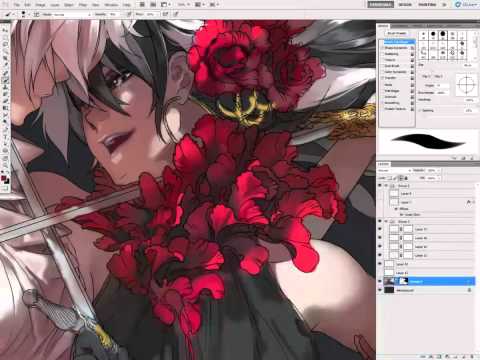Show more workspaces via double-arrow
Viewport: 480px width, 360px height.
tap(444, 5)
